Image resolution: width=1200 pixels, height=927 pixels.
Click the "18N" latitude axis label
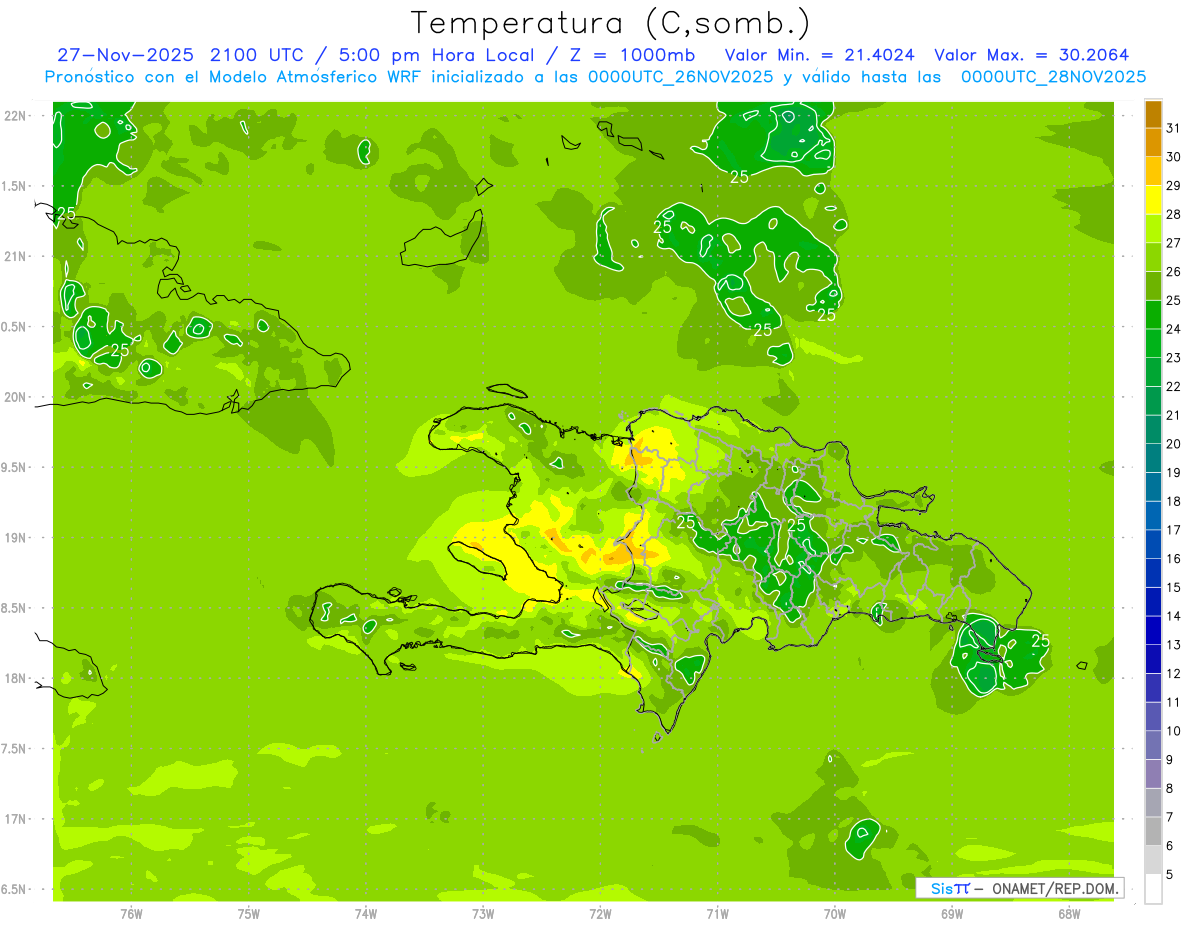15,678
